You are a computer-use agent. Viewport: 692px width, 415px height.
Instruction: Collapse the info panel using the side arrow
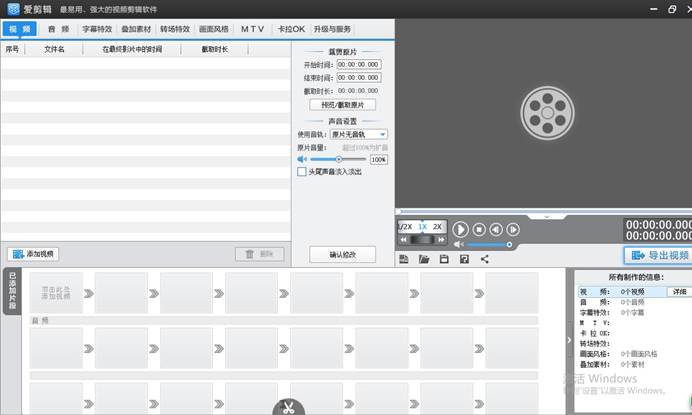(x=569, y=340)
